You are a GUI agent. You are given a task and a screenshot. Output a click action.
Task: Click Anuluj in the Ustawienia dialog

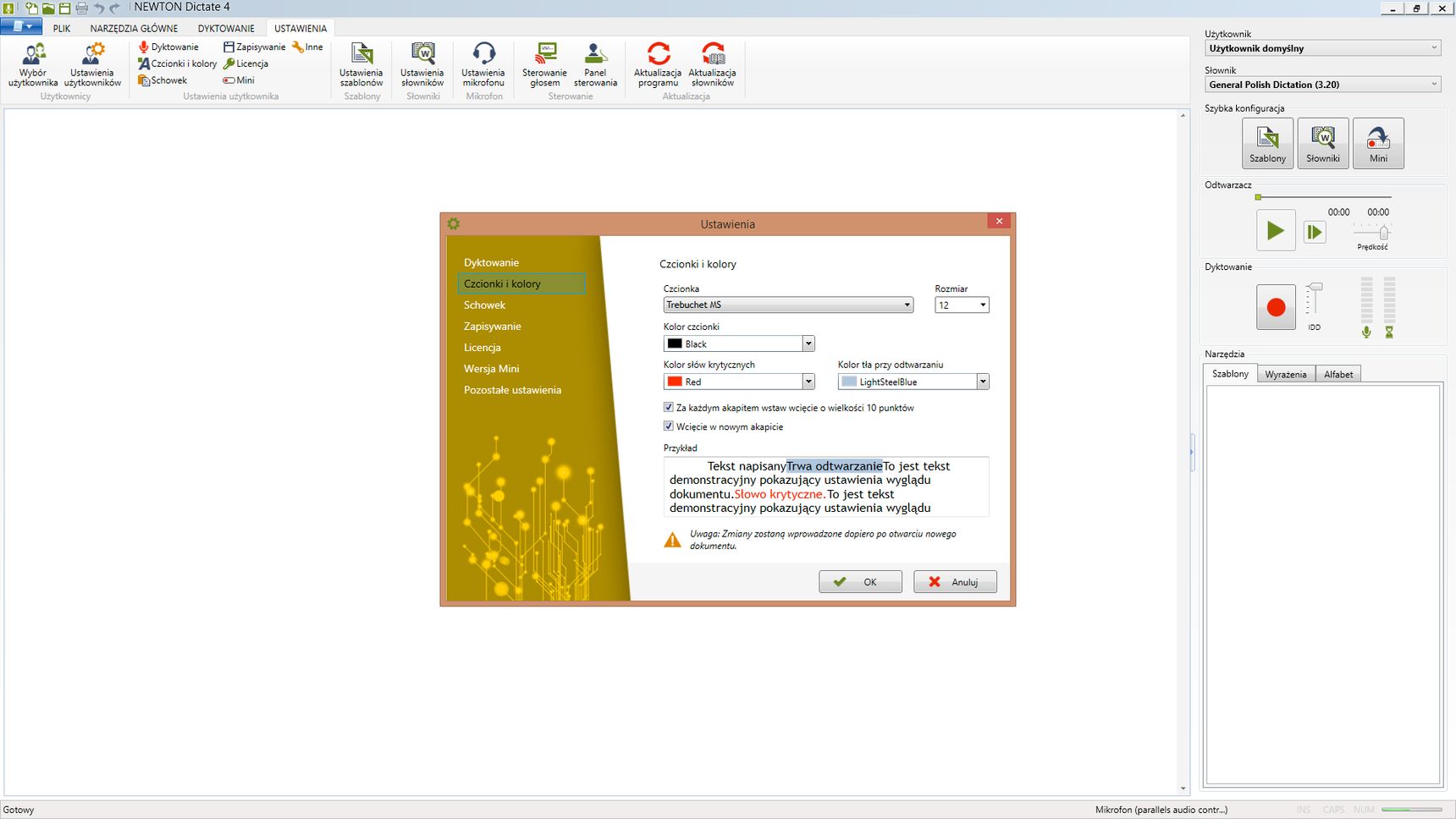coord(955,582)
